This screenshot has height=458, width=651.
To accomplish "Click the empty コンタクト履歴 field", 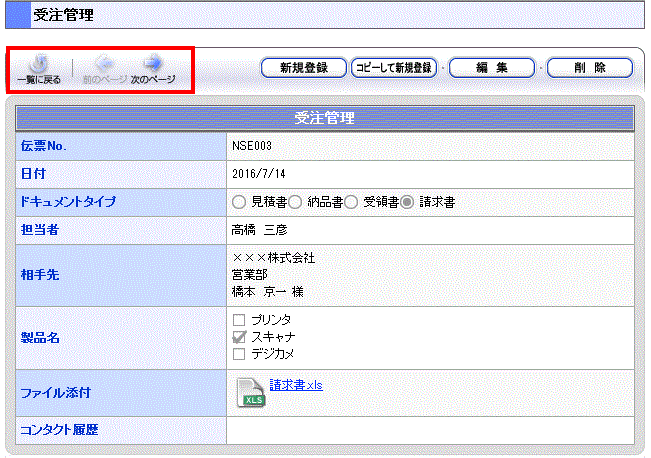I will [430, 430].
